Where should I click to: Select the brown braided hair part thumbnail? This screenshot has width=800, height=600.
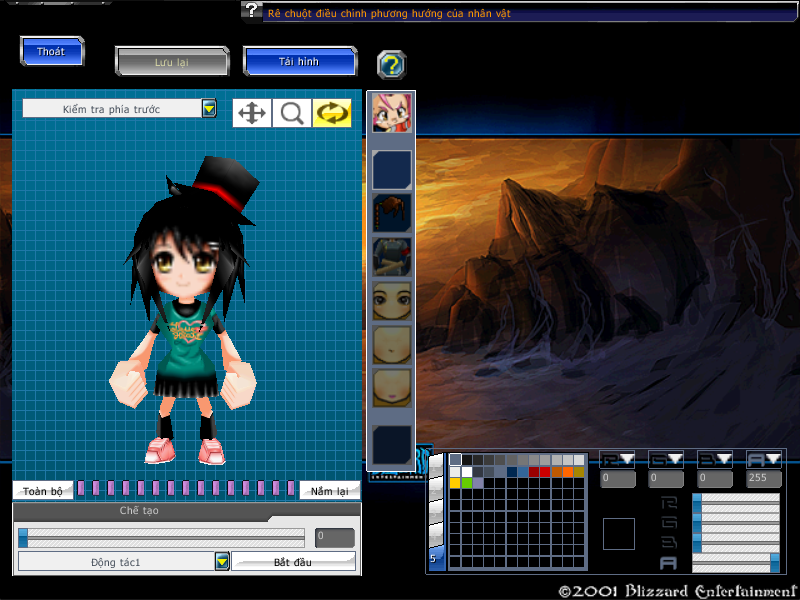pyautogui.click(x=391, y=213)
